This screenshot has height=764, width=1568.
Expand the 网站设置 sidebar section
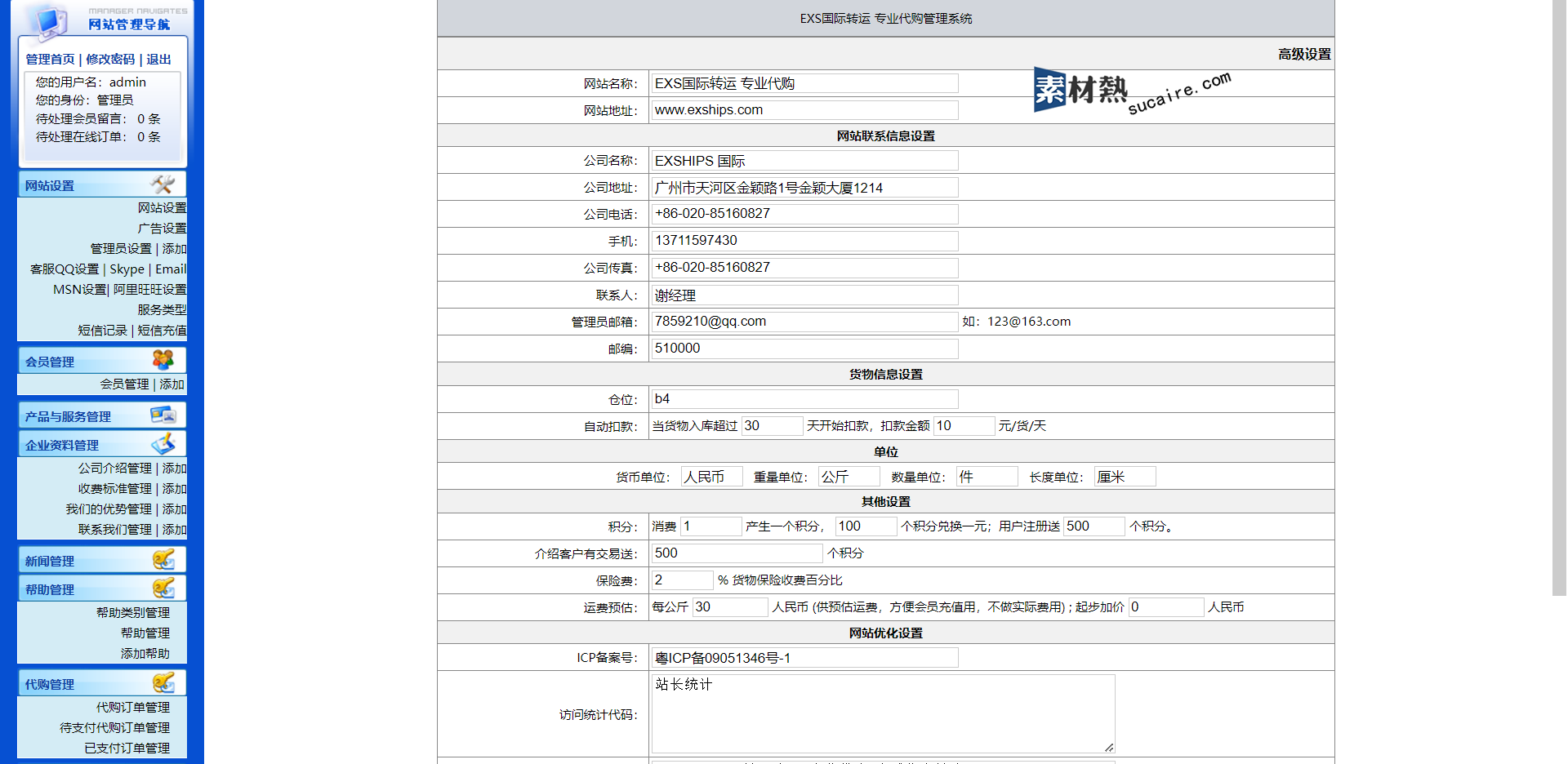coord(102,185)
